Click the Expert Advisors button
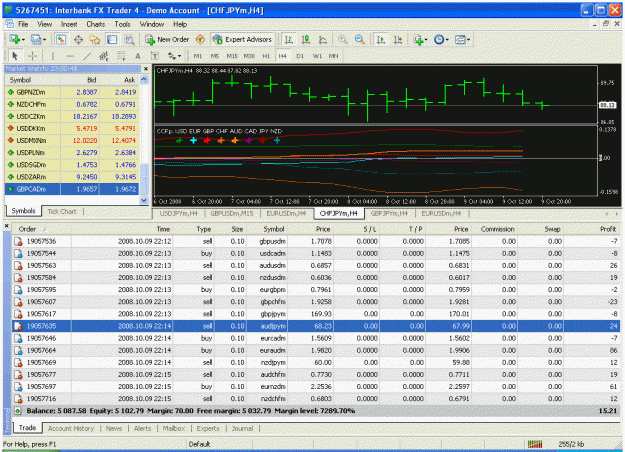 coord(242,39)
